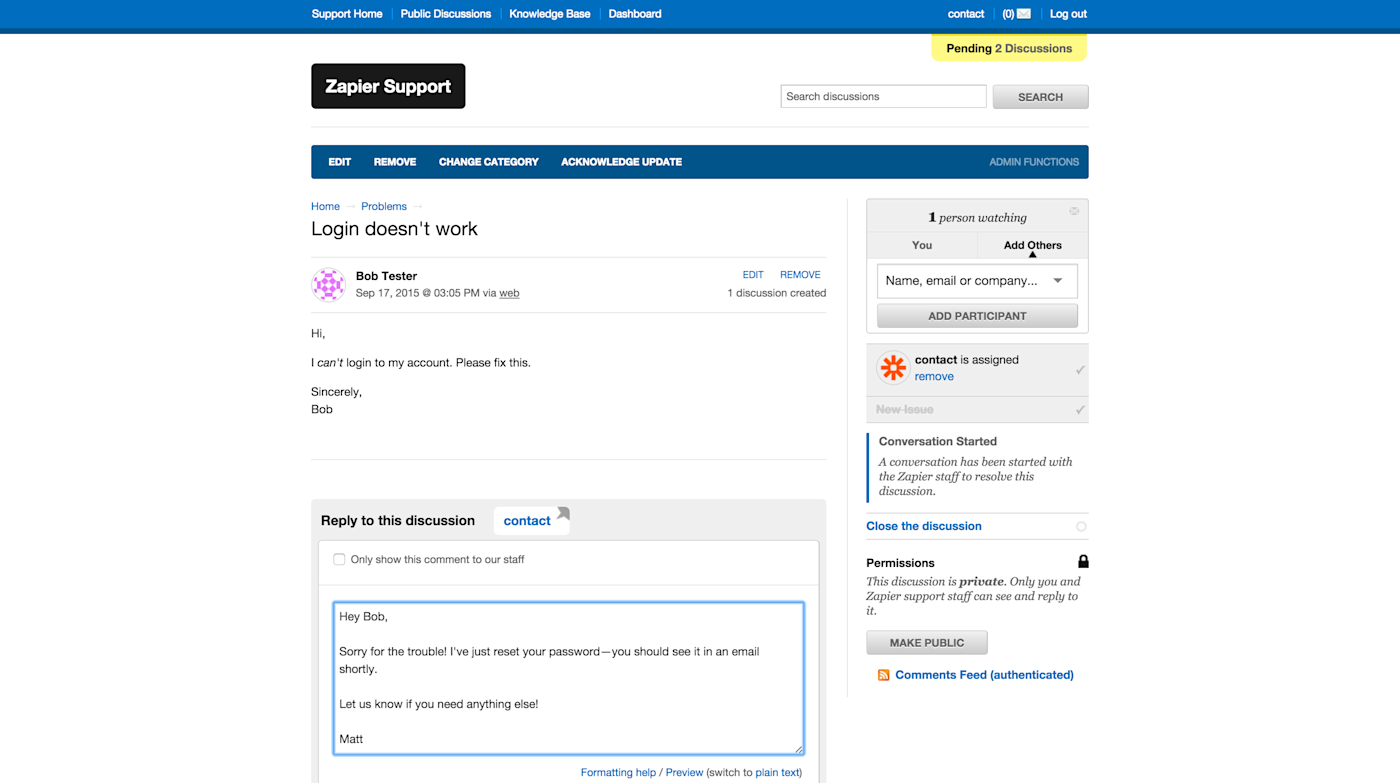Viewport: 1400px width, 783px height.
Task: Select the Add Others tab
Action: point(1033,245)
